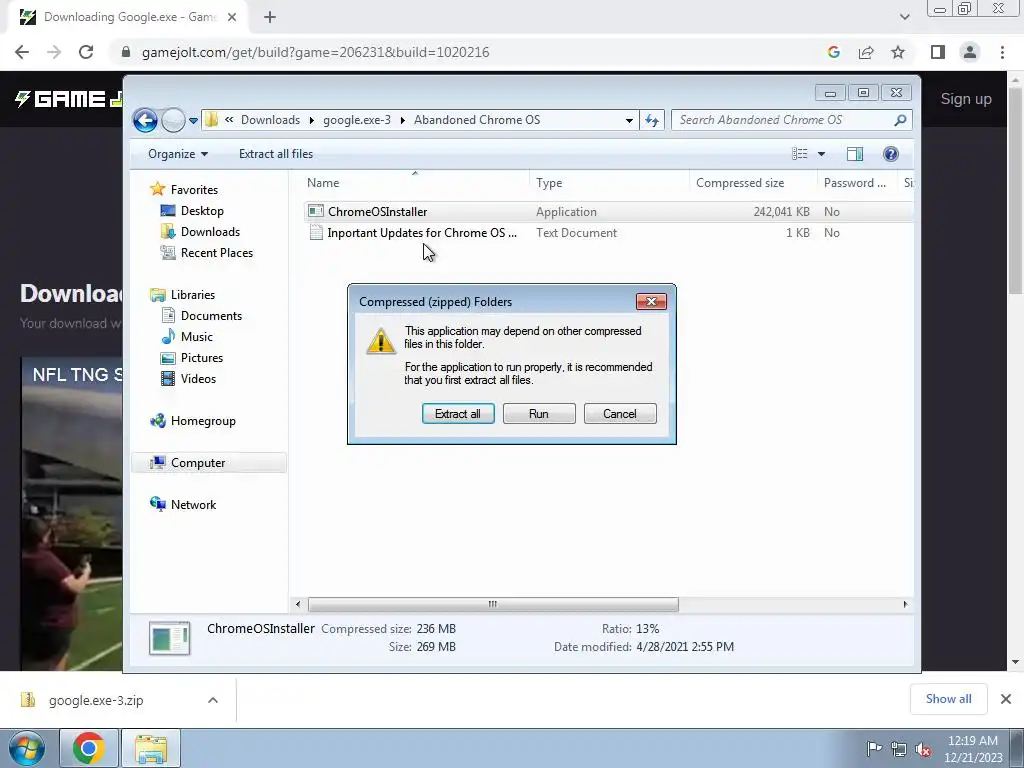This screenshot has height=768, width=1024.
Task: Open the view options dropdown arrow
Action: click(x=822, y=153)
